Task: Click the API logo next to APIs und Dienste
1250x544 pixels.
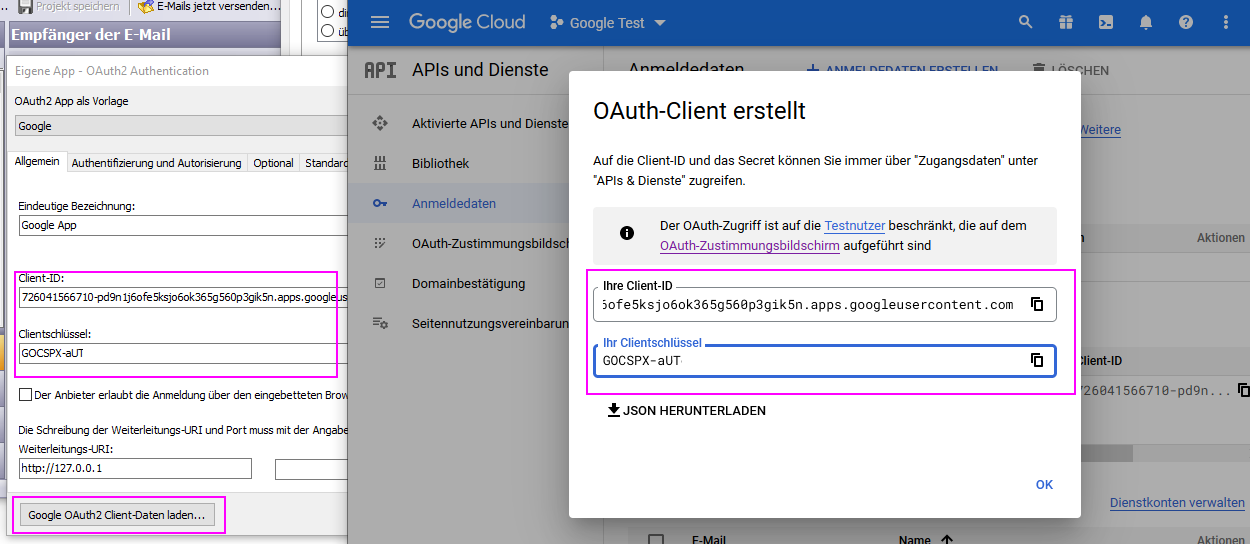Action: click(x=380, y=70)
